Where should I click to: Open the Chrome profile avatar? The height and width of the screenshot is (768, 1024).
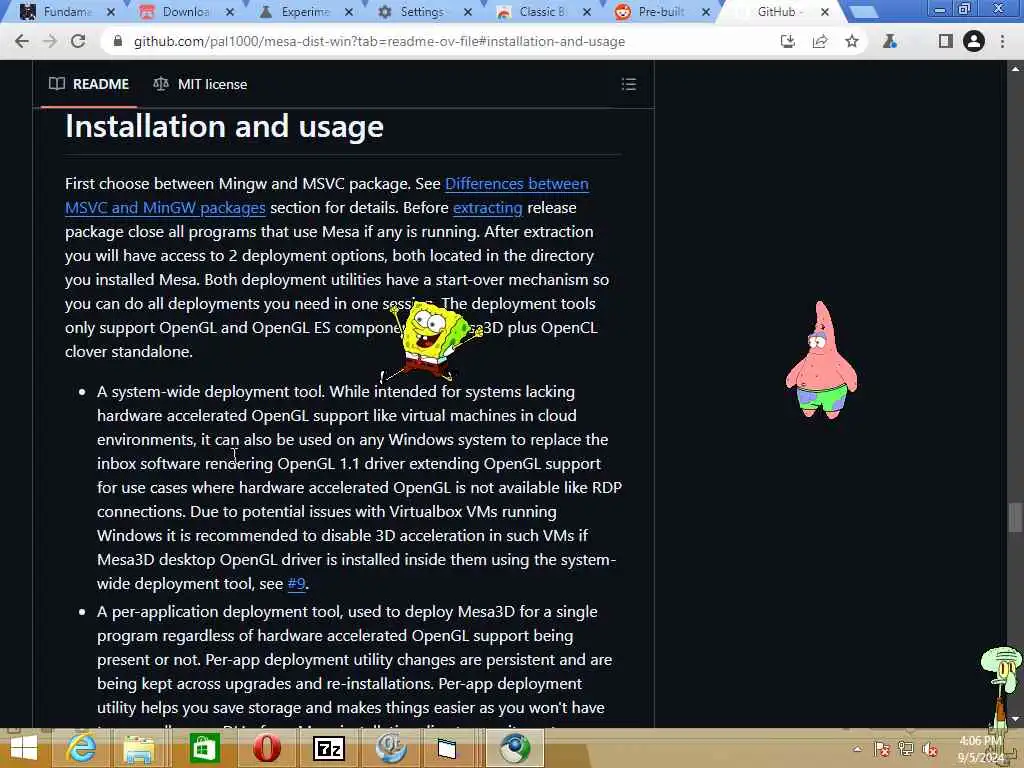pyautogui.click(x=973, y=41)
